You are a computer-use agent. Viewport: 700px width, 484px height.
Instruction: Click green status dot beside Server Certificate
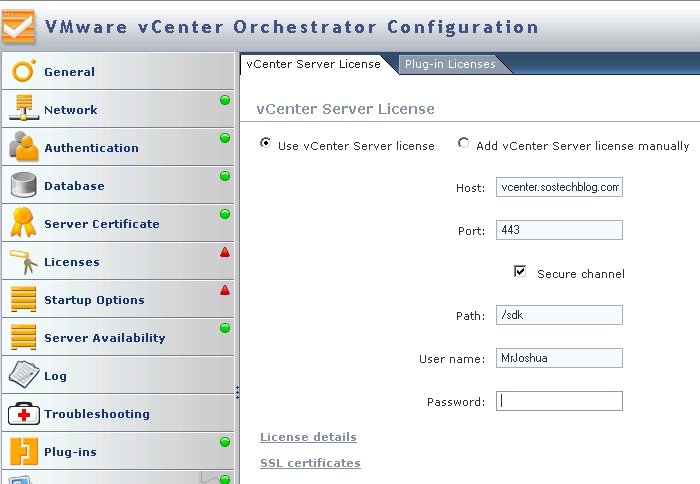point(225,214)
